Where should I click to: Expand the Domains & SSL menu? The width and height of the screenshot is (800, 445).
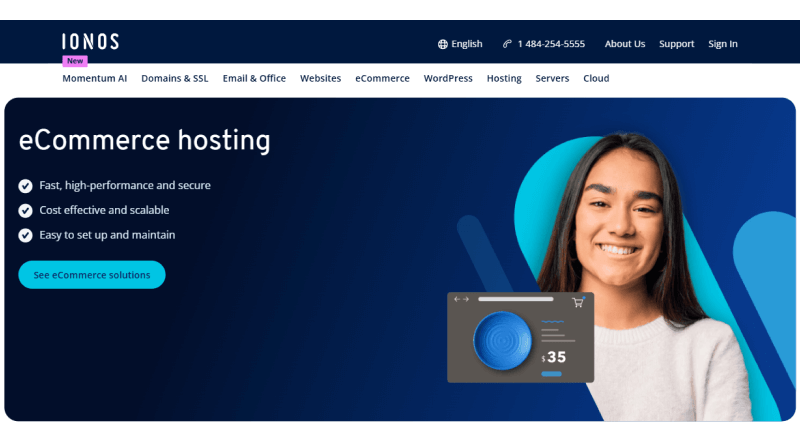(x=175, y=79)
